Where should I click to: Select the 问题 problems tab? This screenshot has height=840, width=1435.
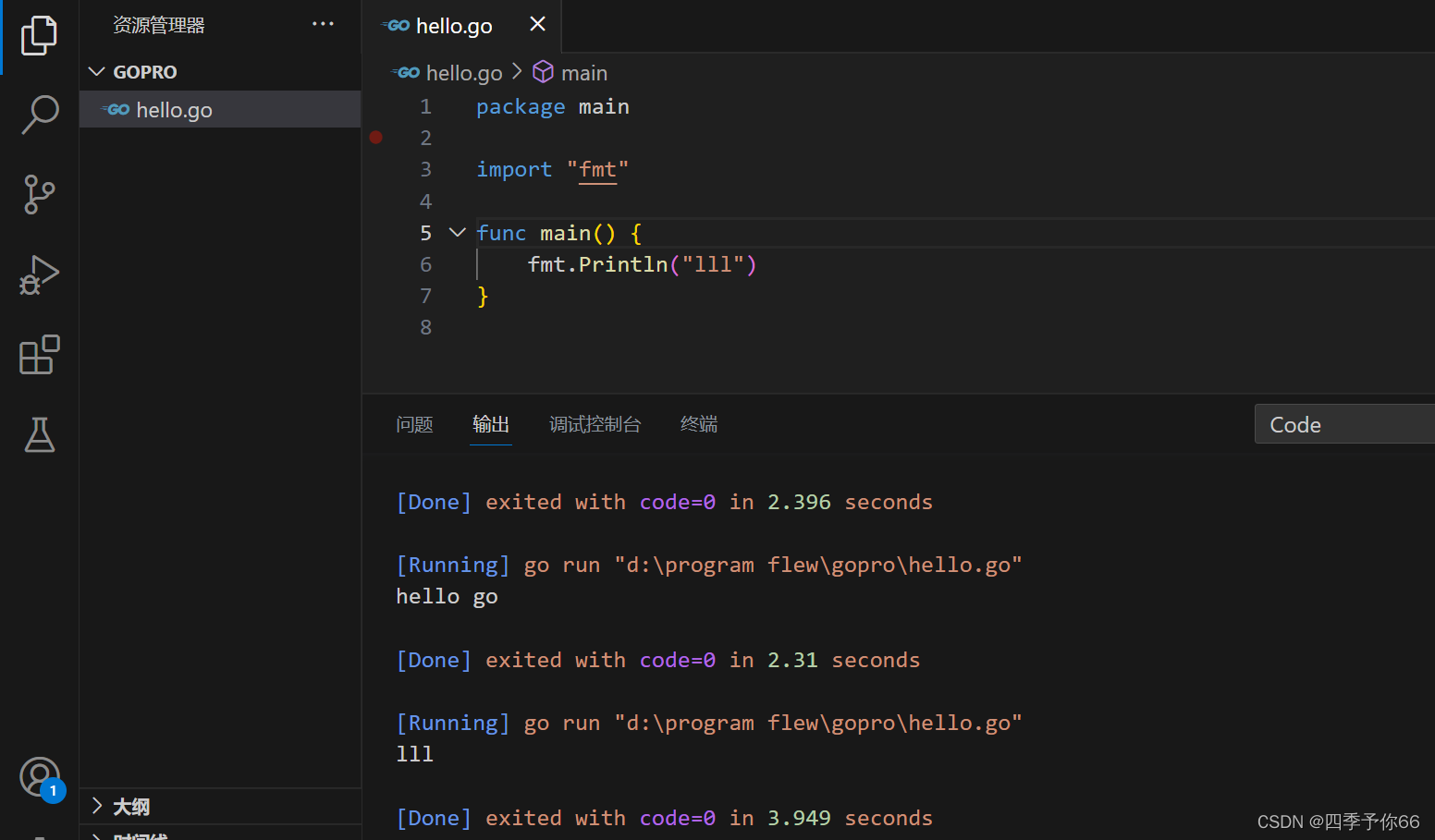tap(414, 423)
